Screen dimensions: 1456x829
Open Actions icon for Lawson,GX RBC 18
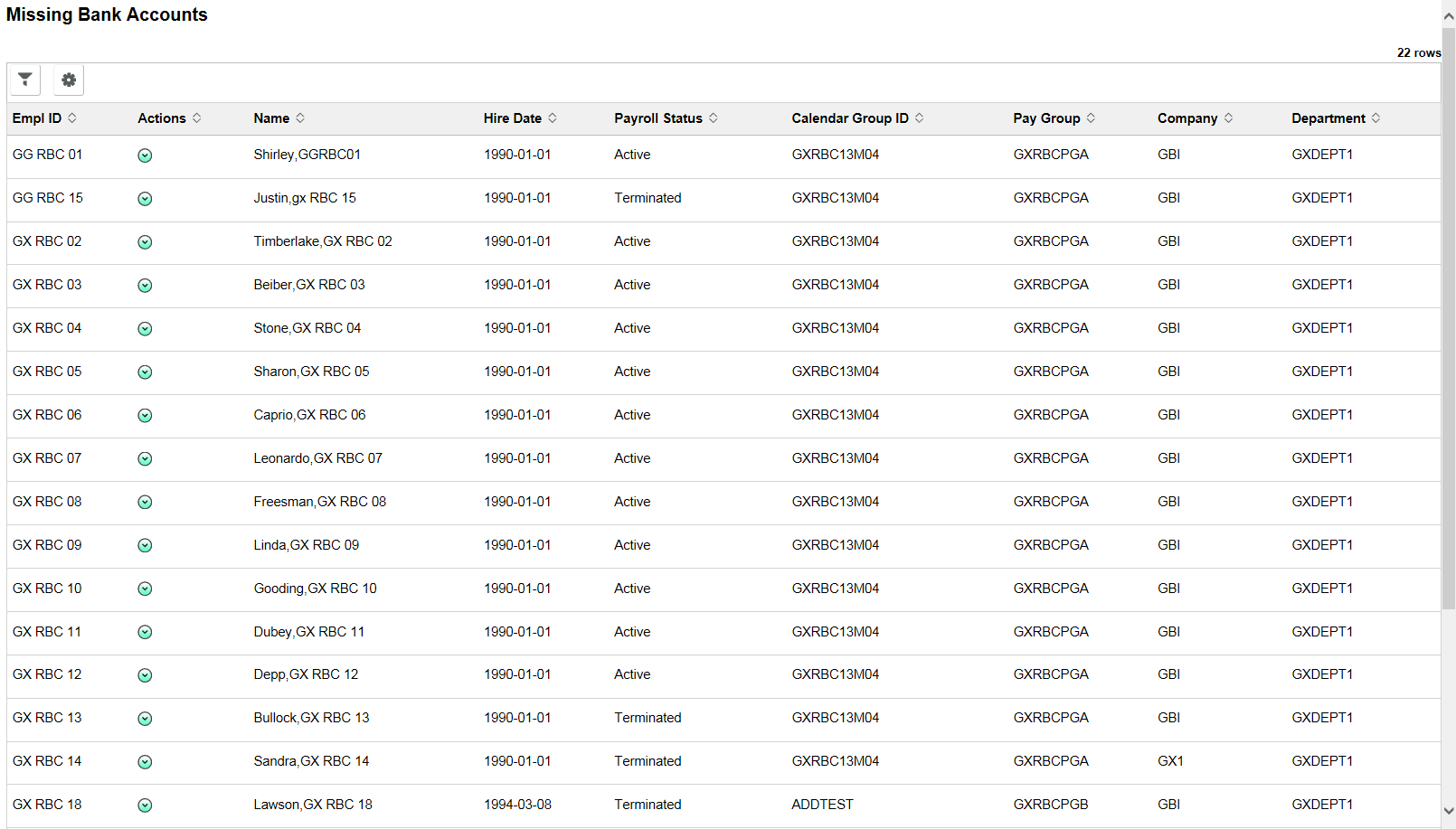pyautogui.click(x=145, y=805)
